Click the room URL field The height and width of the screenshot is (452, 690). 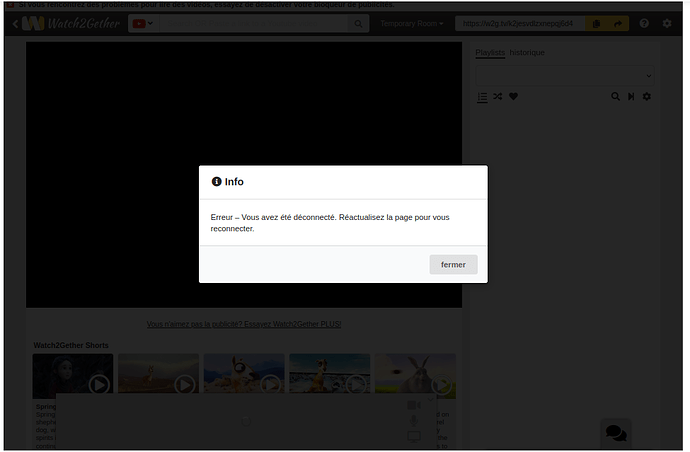(x=520, y=23)
